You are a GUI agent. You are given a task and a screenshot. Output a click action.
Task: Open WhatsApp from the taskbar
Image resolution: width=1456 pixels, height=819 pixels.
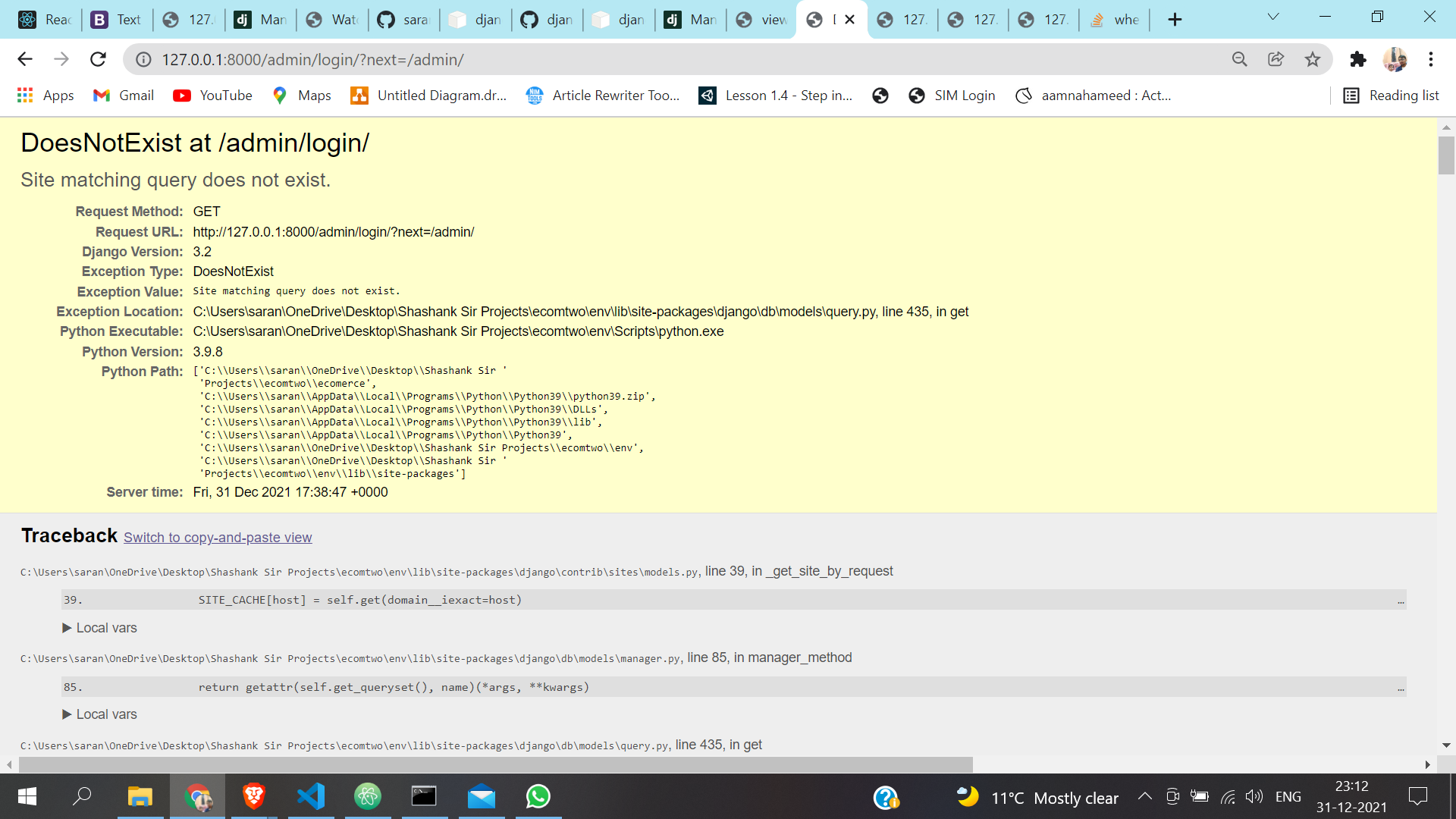(538, 796)
